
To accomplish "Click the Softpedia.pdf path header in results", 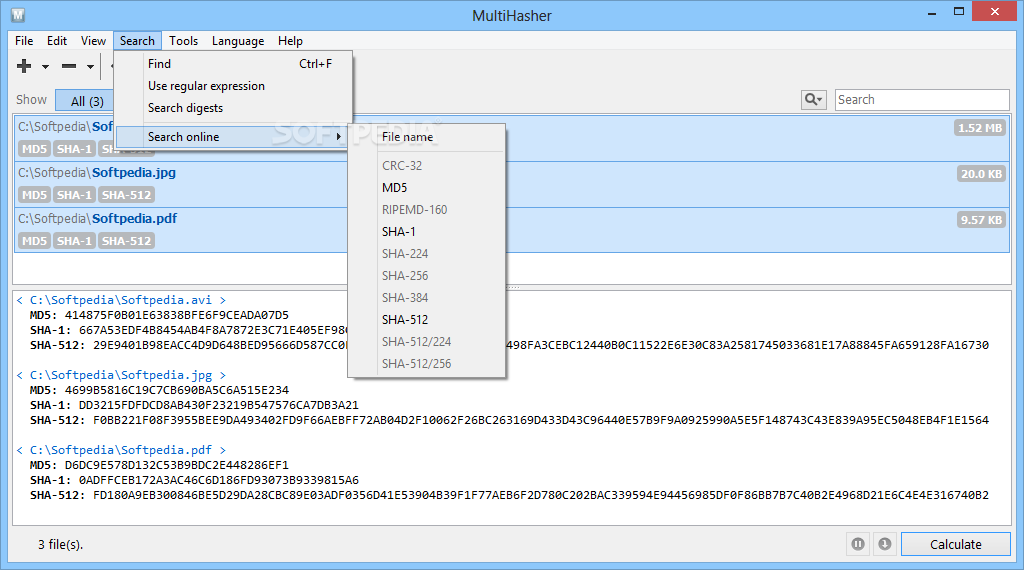I will click(x=121, y=451).
